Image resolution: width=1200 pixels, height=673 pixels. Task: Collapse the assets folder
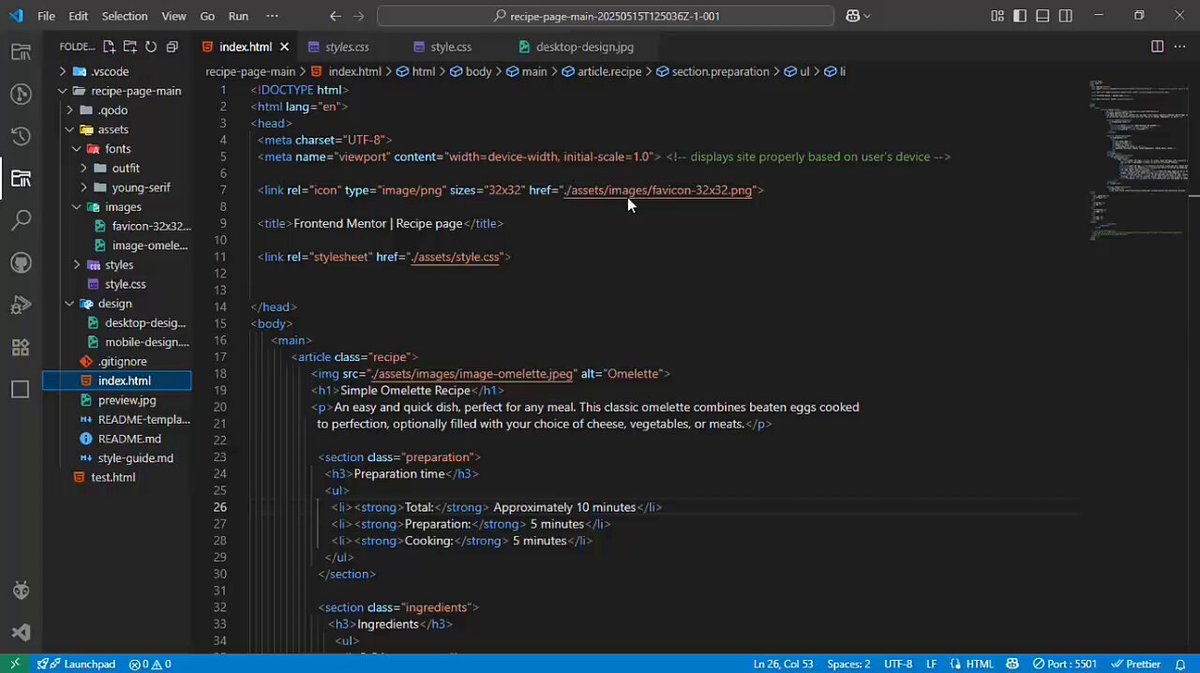(x=70, y=130)
